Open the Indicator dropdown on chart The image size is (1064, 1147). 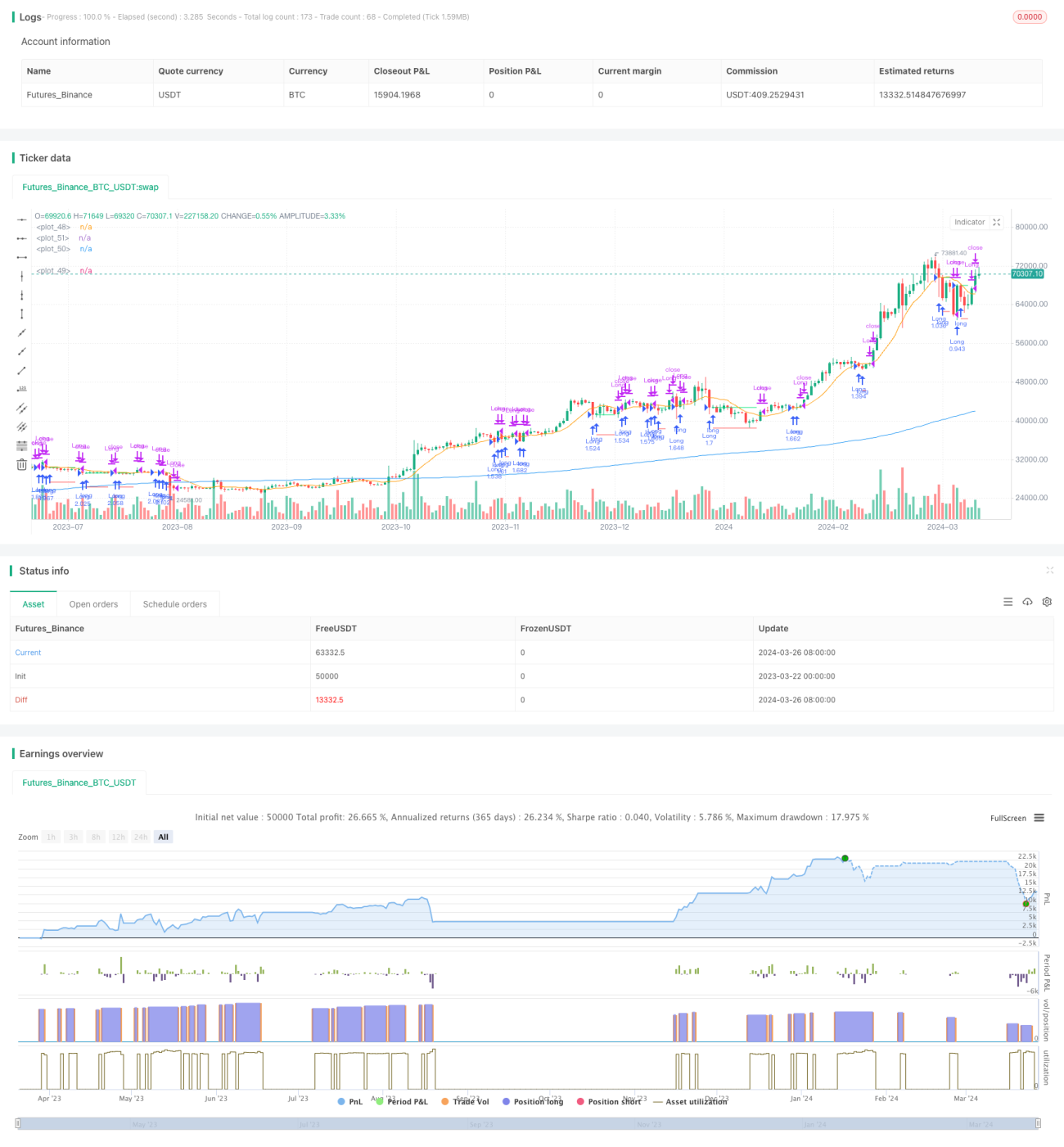coord(970,222)
